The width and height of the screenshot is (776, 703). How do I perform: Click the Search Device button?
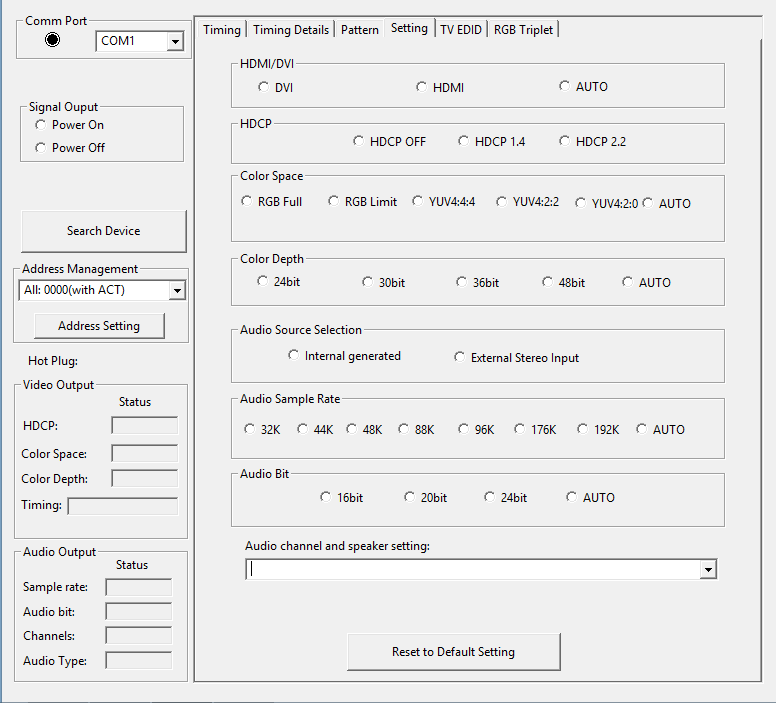(x=104, y=231)
